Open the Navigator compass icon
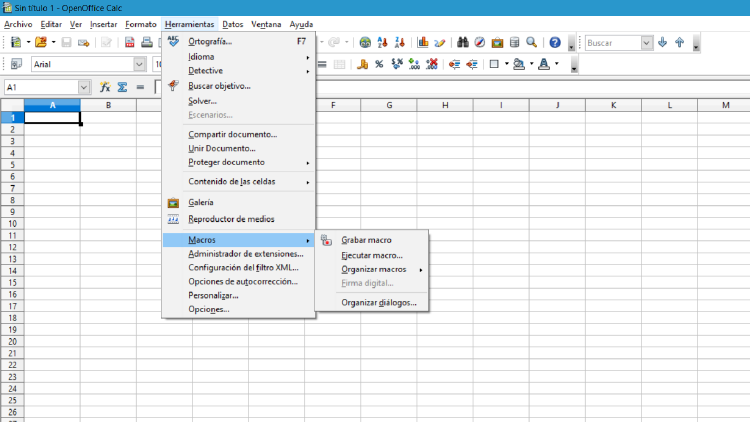750x422 pixels. coord(480,43)
